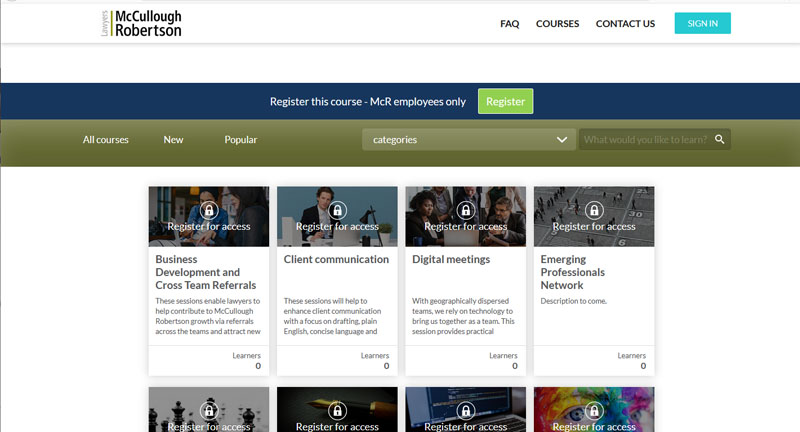Click the search magnifier icon
Screen dimensions: 800x432
pyautogui.click(x=719, y=139)
